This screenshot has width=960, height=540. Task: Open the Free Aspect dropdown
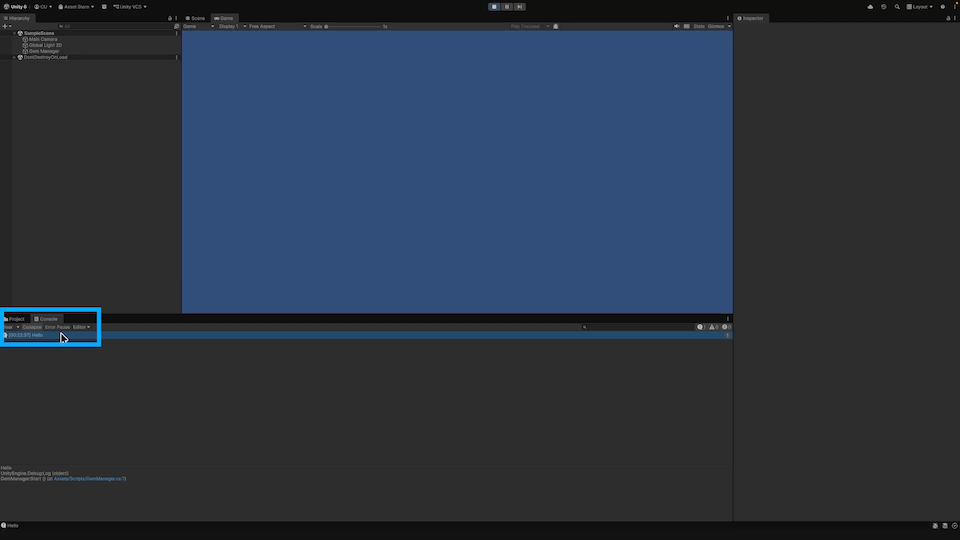(x=277, y=26)
